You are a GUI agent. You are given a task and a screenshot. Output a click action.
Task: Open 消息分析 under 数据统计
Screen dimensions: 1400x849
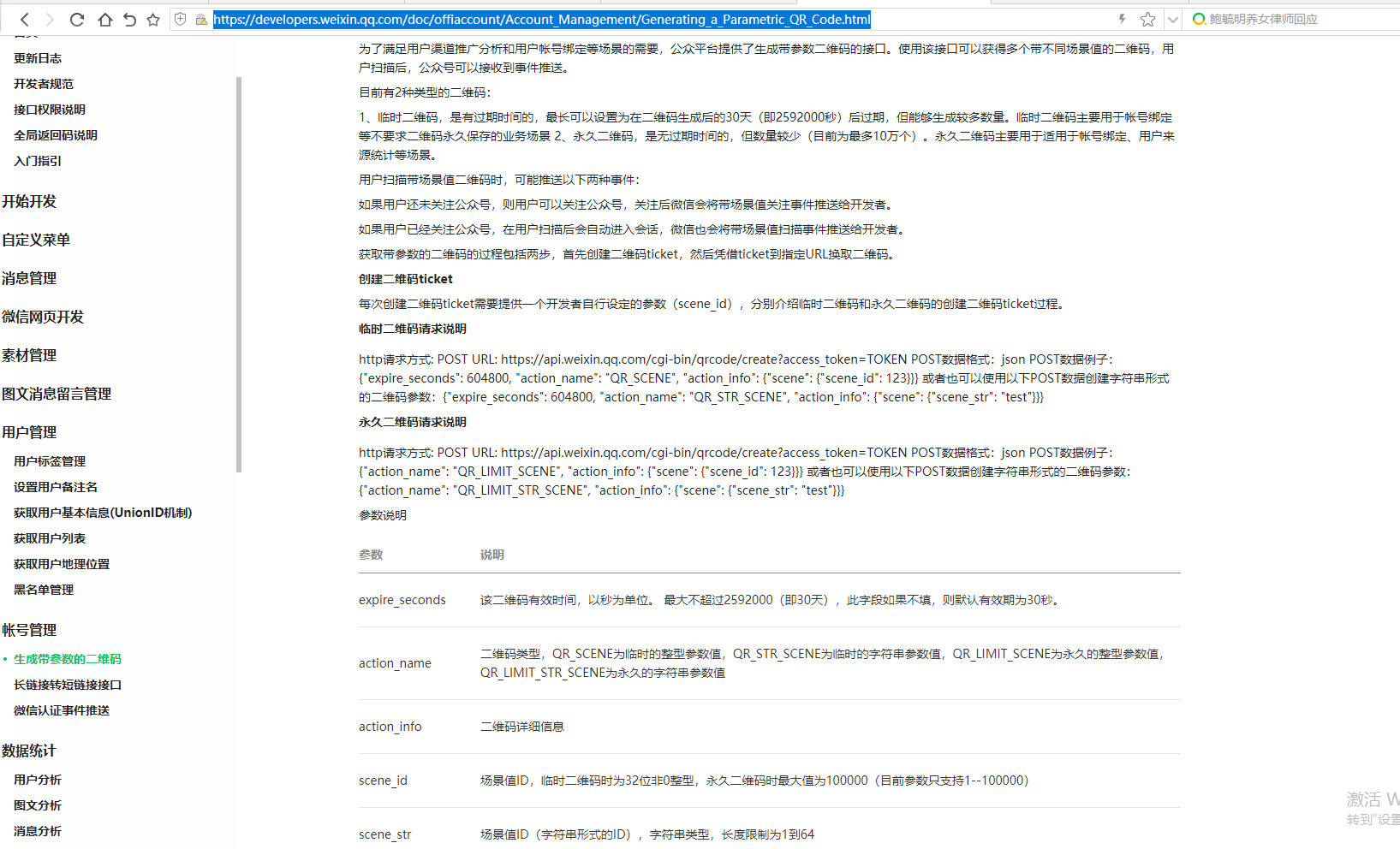coord(38,831)
